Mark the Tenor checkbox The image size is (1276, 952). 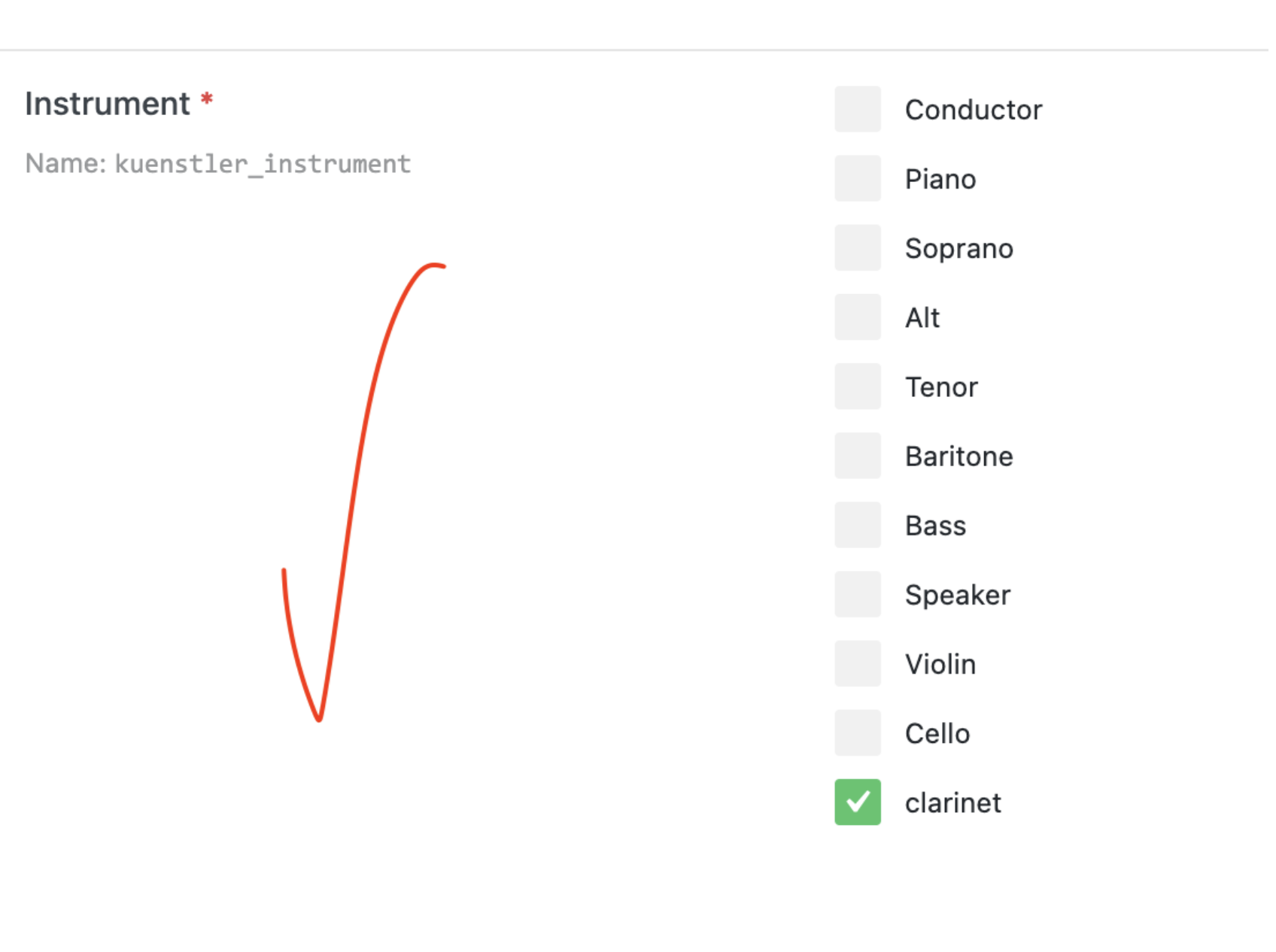857,387
